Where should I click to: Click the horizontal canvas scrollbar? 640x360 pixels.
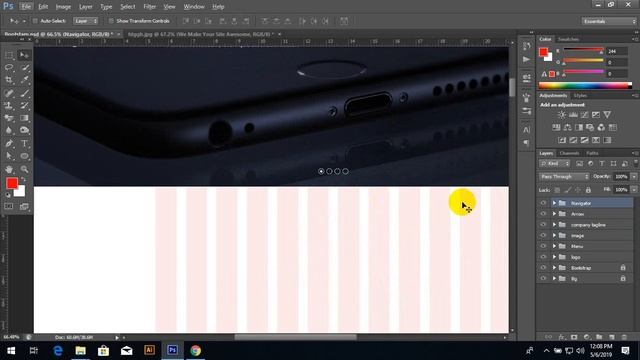pyautogui.click(x=295, y=337)
